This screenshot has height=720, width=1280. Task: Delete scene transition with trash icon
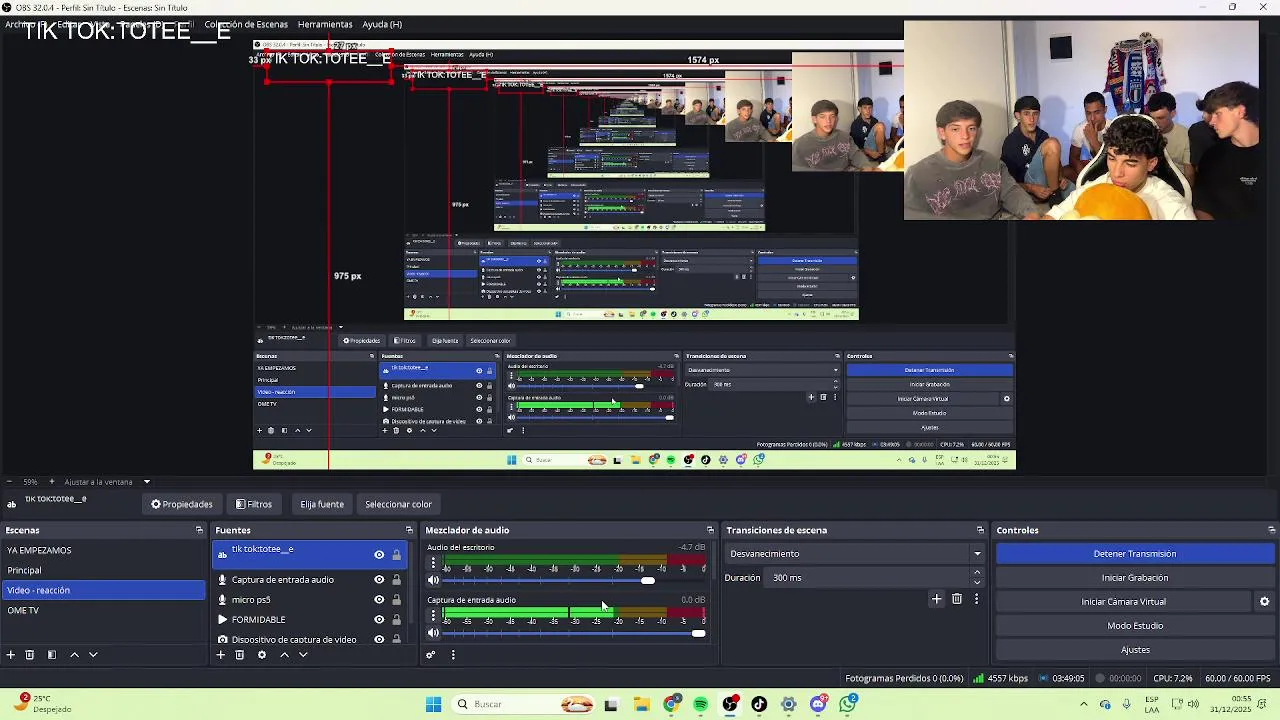tap(957, 599)
